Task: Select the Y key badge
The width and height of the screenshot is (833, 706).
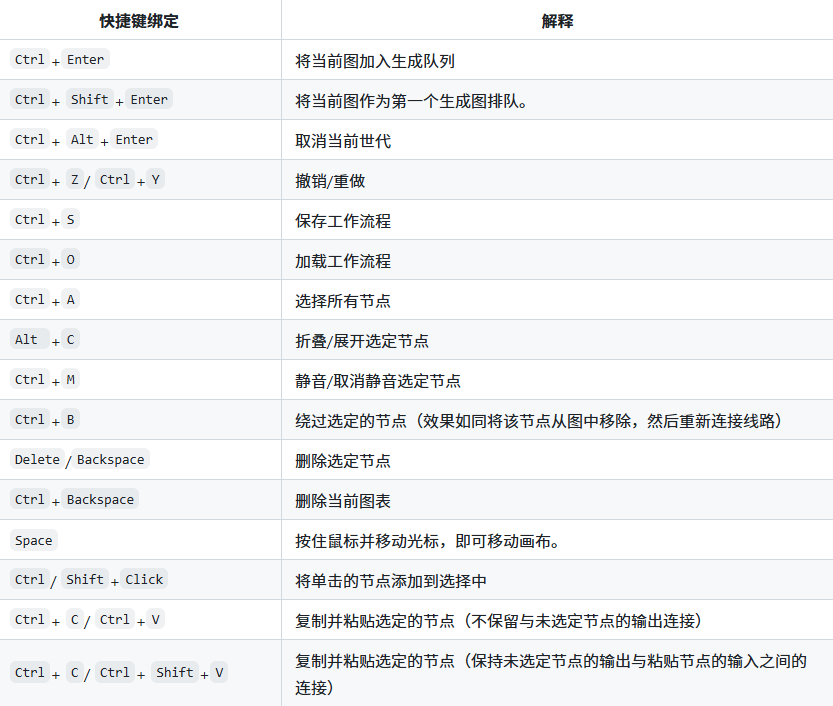Action: point(156,180)
